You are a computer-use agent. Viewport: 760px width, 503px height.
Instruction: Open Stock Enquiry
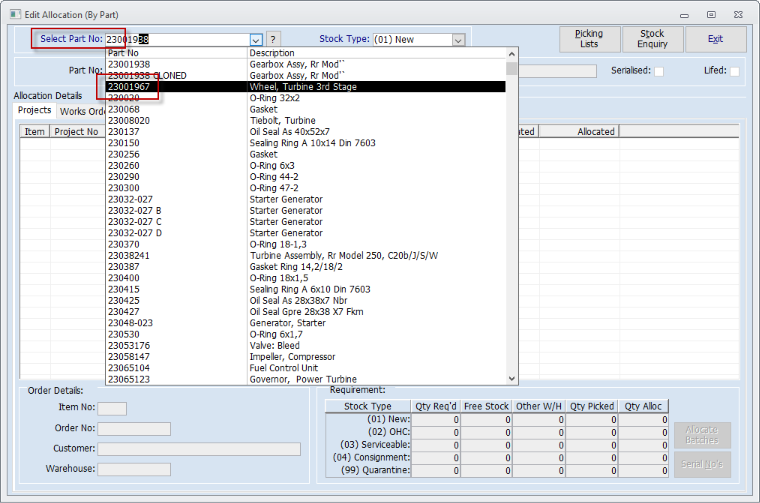tap(652, 39)
